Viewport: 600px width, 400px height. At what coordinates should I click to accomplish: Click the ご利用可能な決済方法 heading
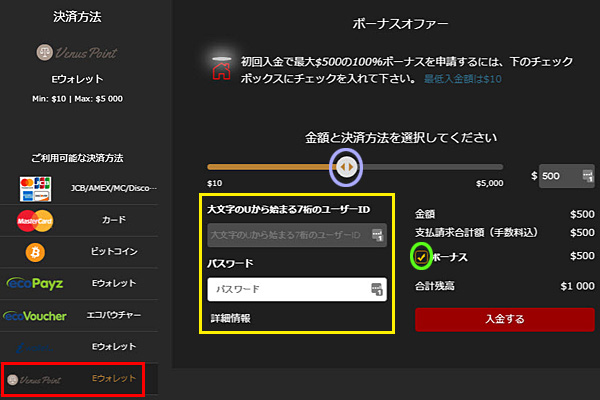pyautogui.click(x=77, y=158)
